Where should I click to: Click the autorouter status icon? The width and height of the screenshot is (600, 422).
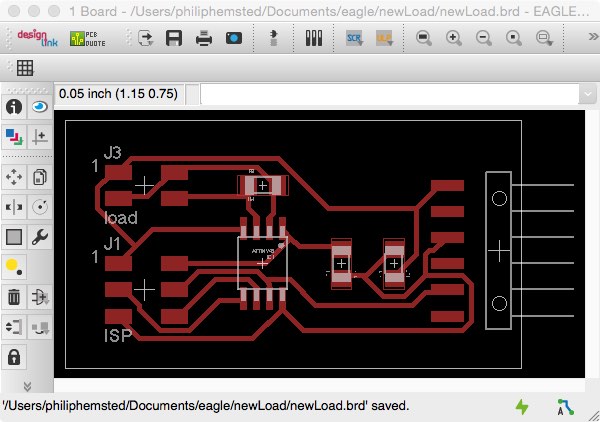coord(565,407)
